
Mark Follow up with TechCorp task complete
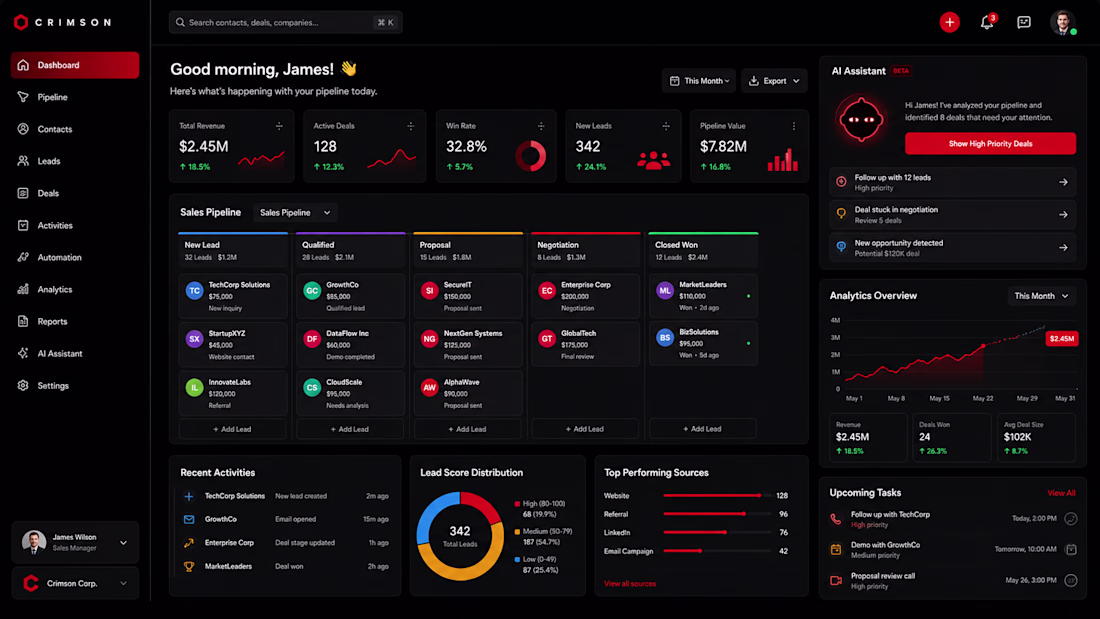click(x=1071, y=519)
